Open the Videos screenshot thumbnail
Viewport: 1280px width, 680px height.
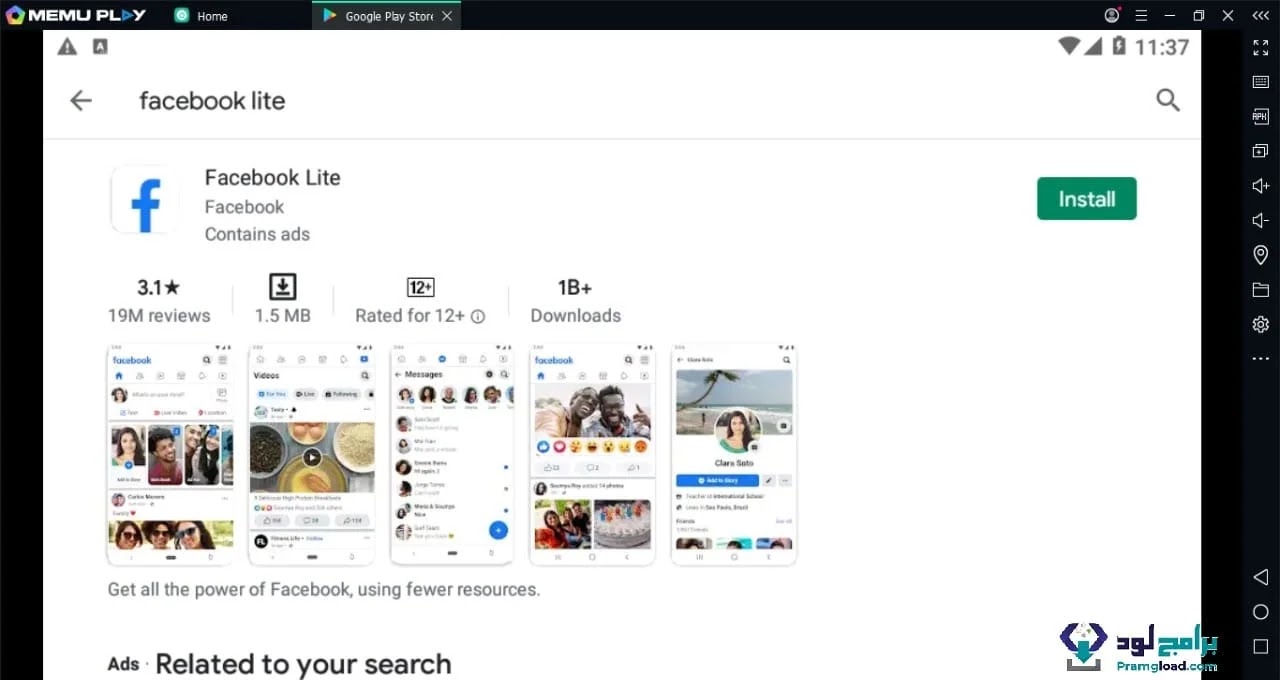click(311, 455)
